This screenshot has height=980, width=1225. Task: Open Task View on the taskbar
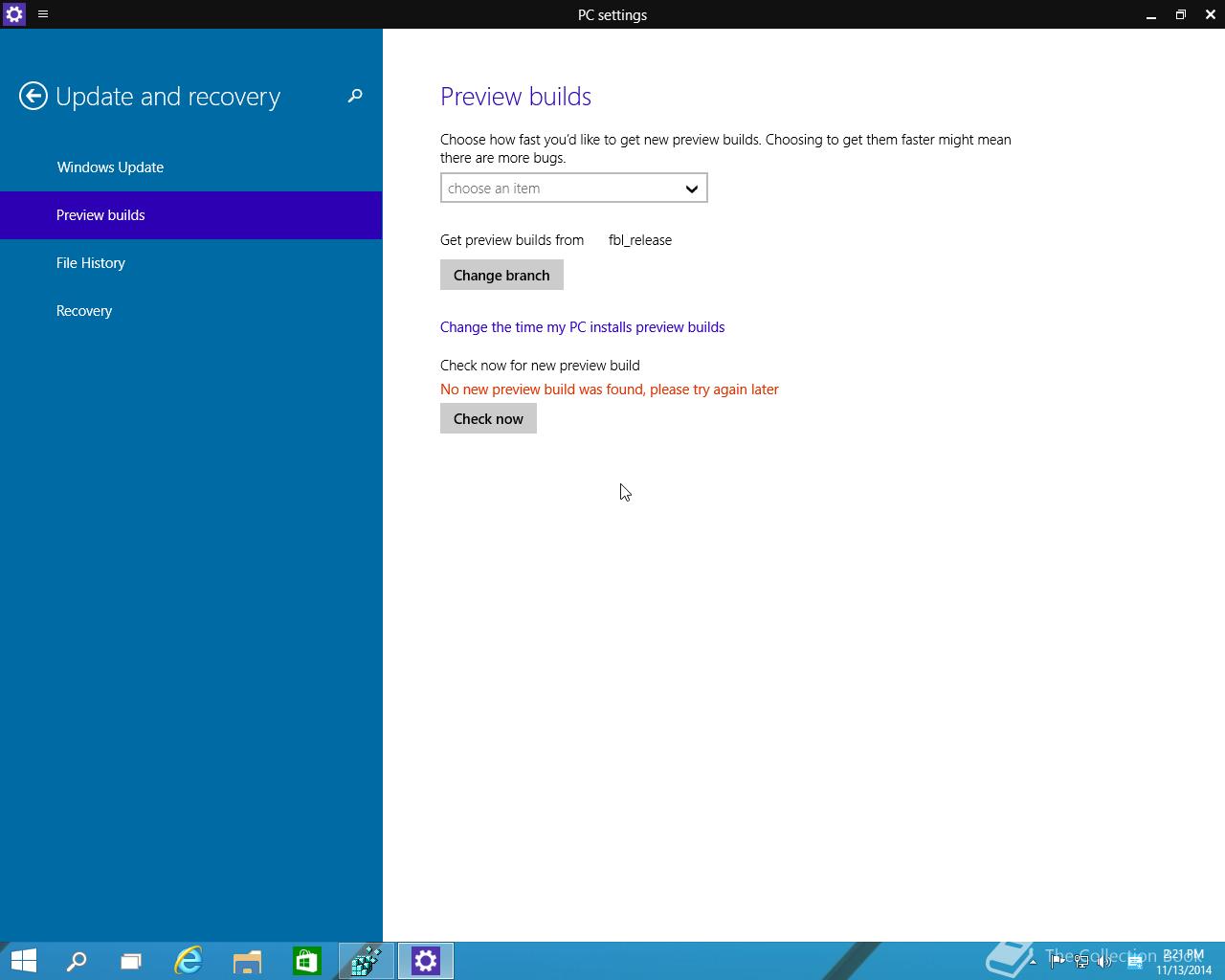tap(131, 961)
